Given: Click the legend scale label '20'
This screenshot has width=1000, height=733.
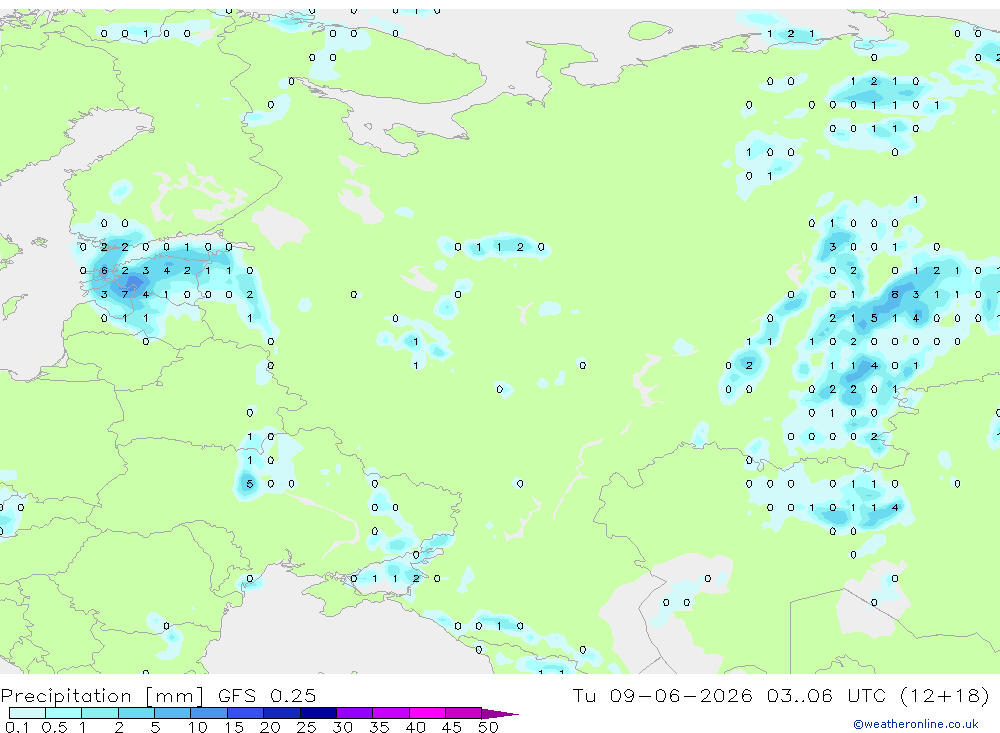Looking at the screenshot, I should coord(270,727).
